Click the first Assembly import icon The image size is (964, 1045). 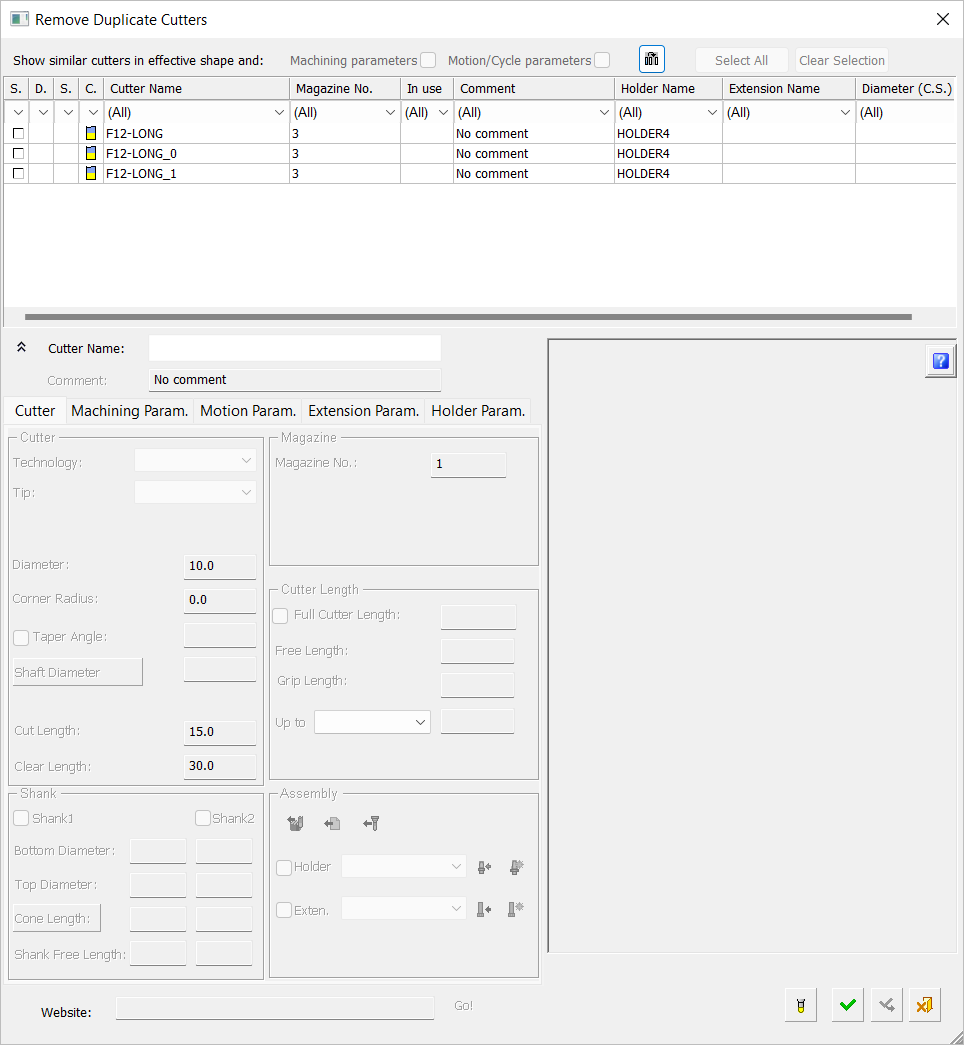(x=295, y=824)
